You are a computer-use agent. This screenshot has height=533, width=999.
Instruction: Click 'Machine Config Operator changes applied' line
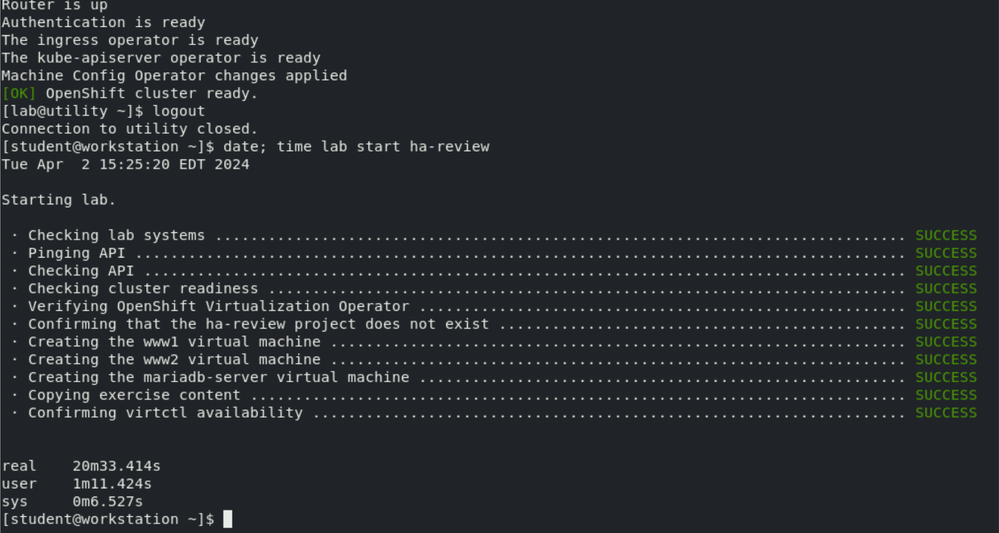coord(174,75)
